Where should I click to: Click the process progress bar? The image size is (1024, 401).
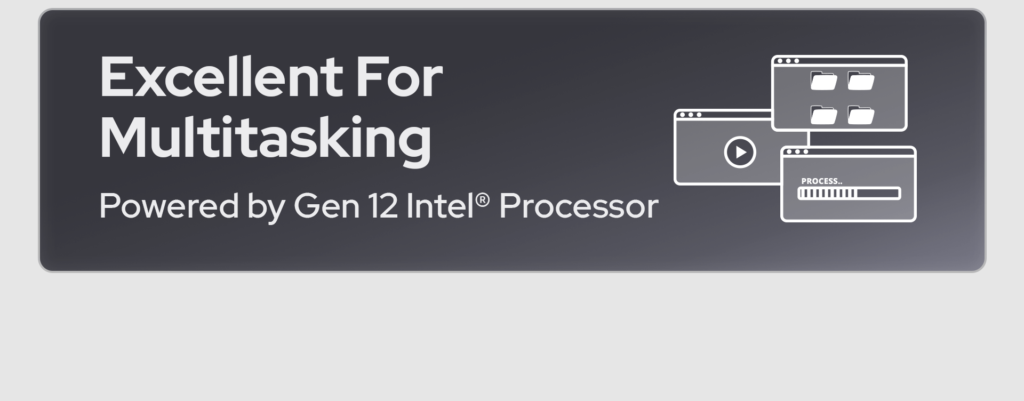850,194
